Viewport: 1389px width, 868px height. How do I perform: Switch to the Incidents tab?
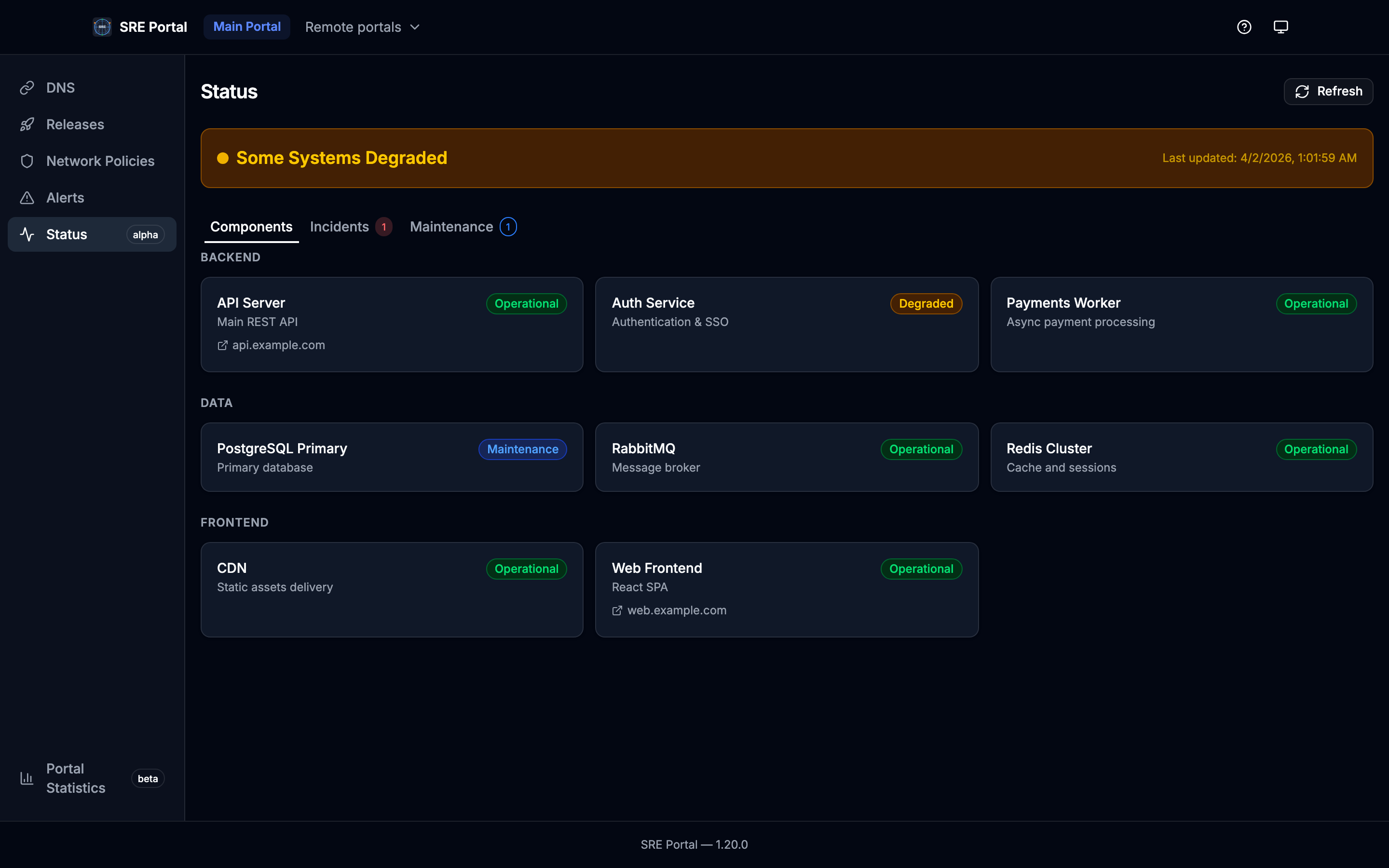[339, 226]
